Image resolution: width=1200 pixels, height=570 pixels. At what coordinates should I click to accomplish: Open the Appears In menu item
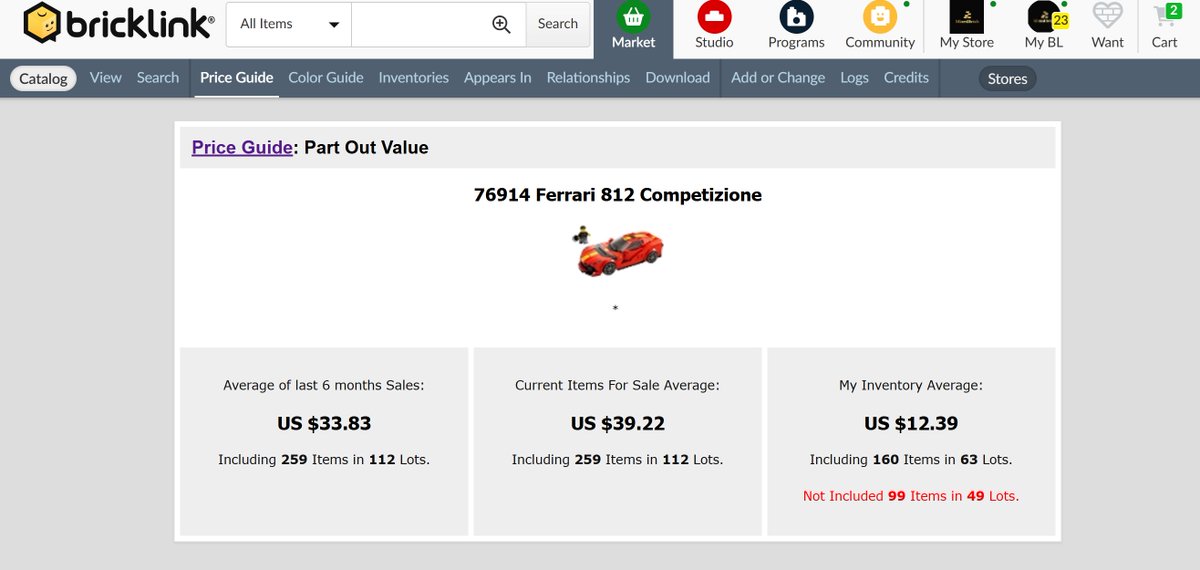point(497,78)
